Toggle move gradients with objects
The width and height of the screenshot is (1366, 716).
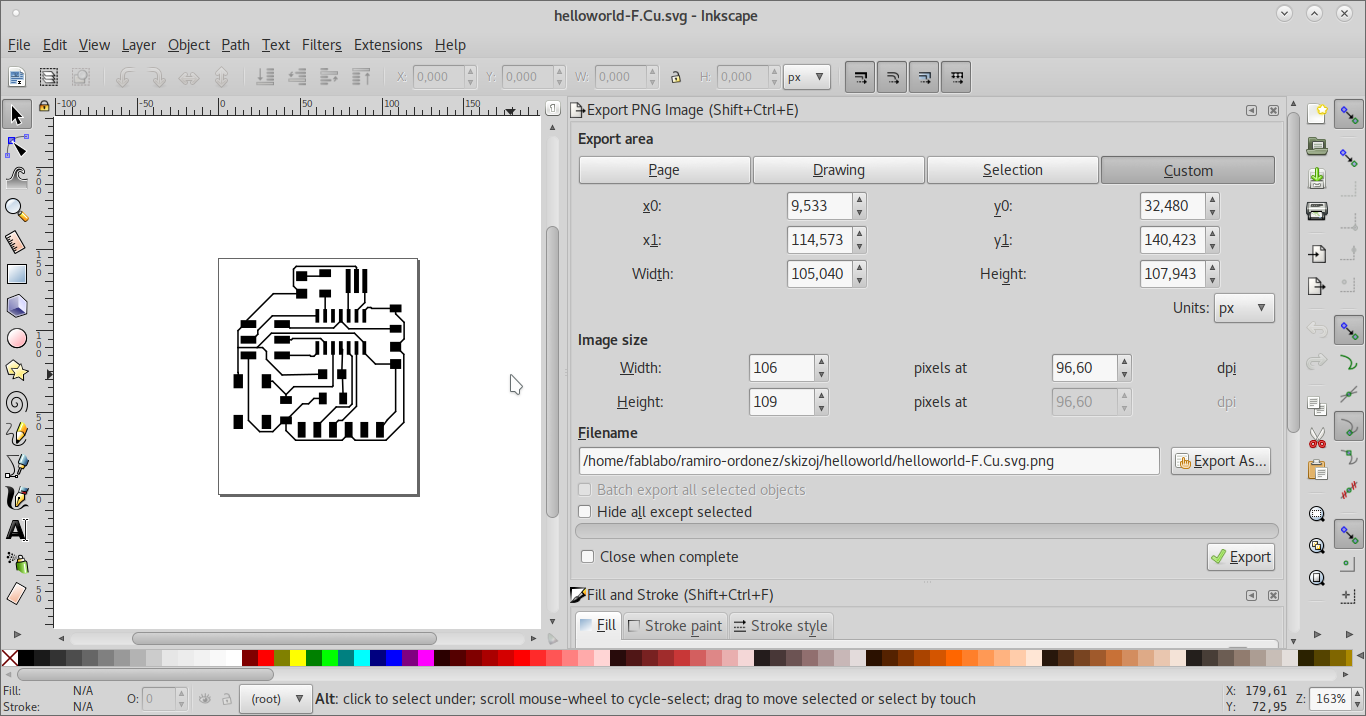tap(924, 77)
